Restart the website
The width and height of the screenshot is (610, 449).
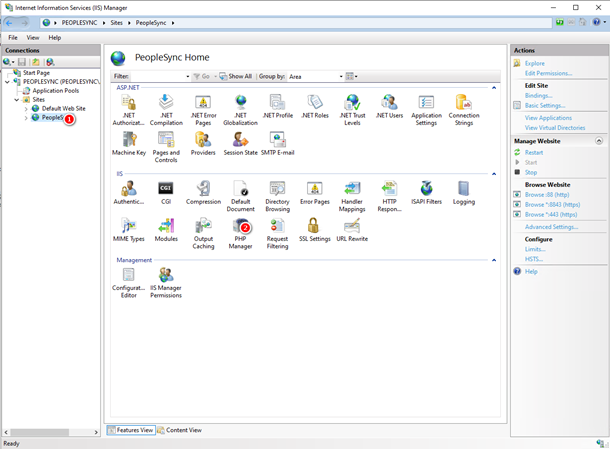tap(534, 153)
